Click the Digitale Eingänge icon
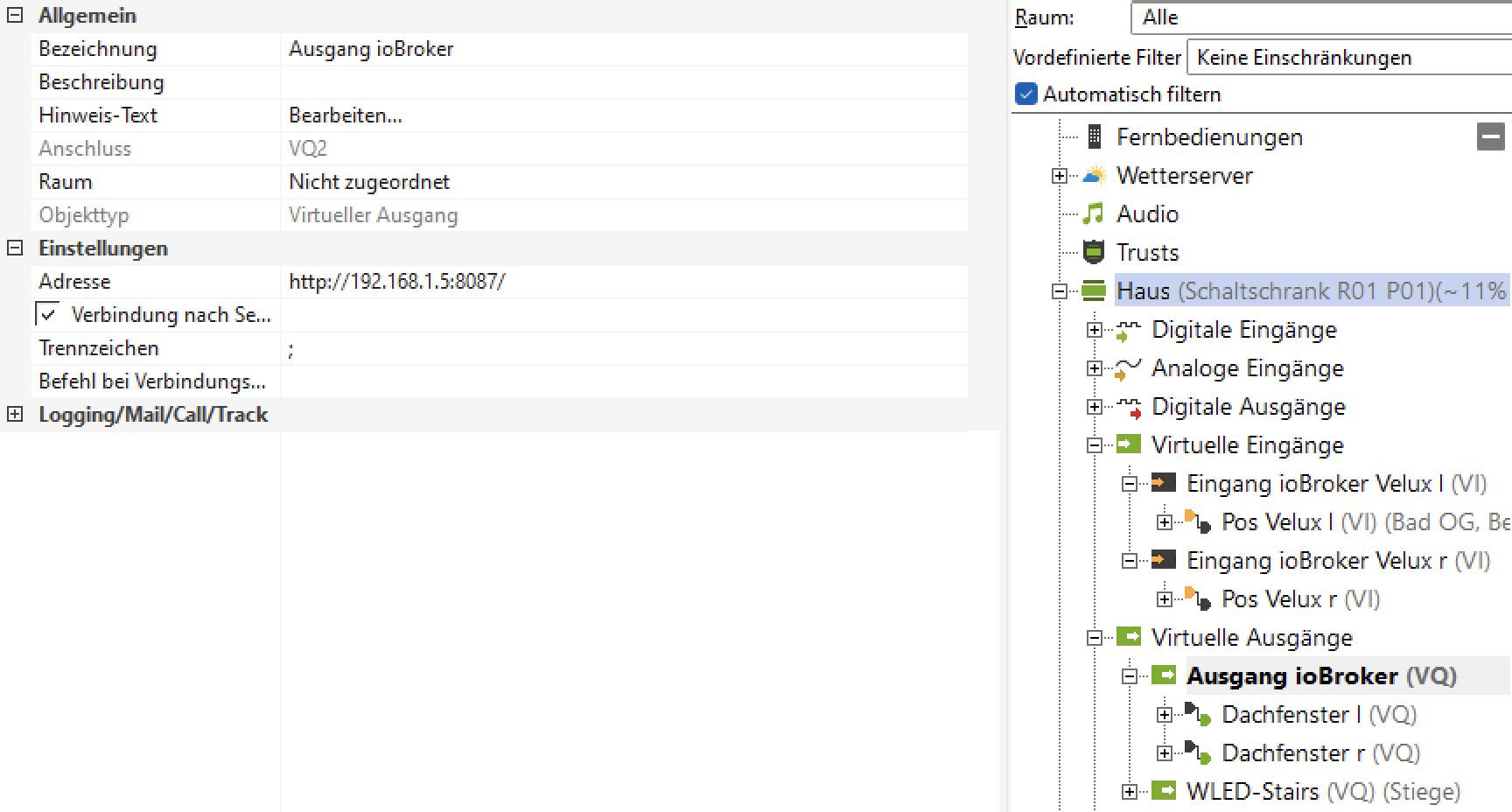Screen dimensions: 1512x812 point(1129,330)
